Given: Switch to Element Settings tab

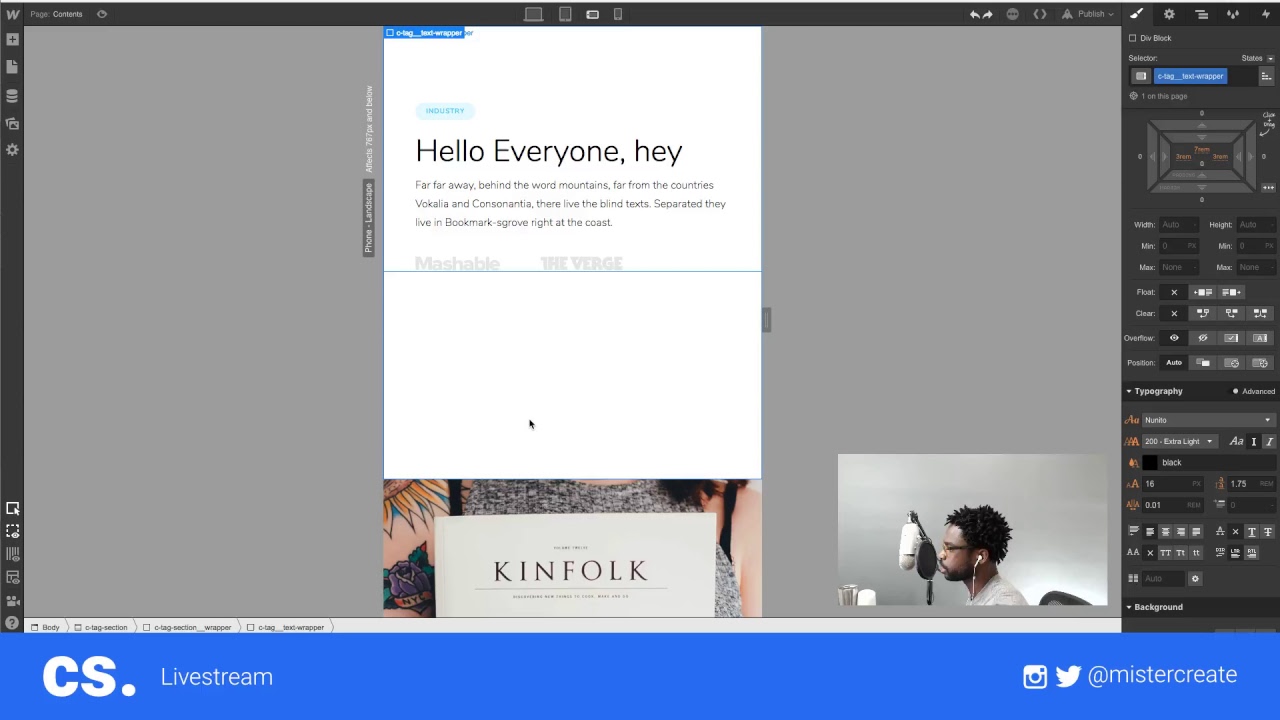Looking at the screenshot, I should [x=1169, y=14].
